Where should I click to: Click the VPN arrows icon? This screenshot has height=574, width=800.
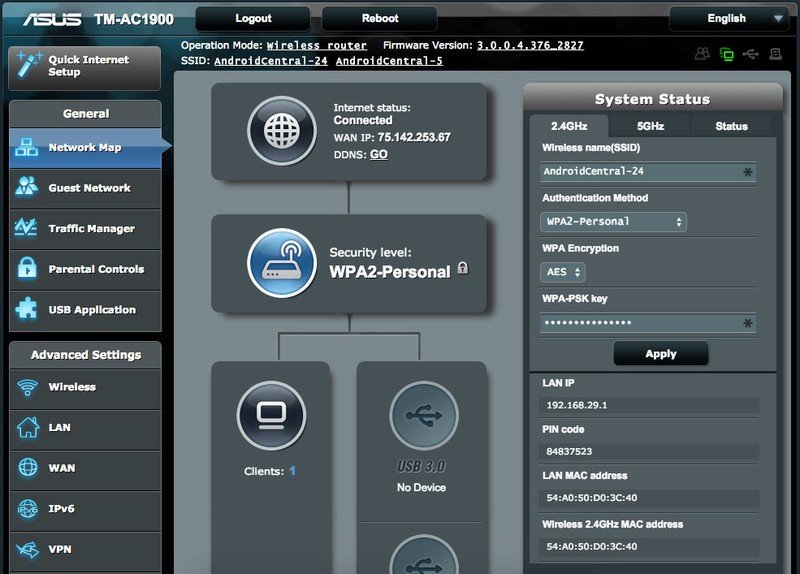28,549
